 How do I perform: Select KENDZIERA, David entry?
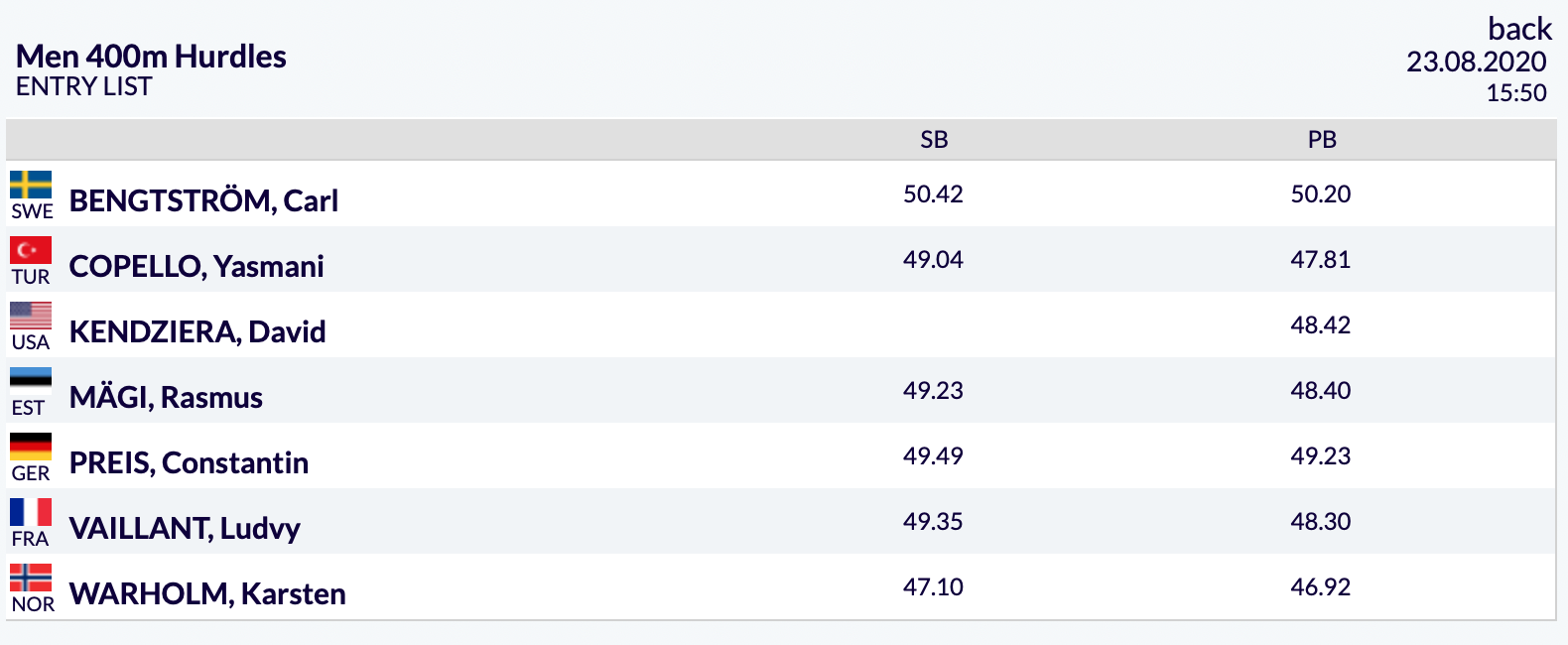click(197, 331)
